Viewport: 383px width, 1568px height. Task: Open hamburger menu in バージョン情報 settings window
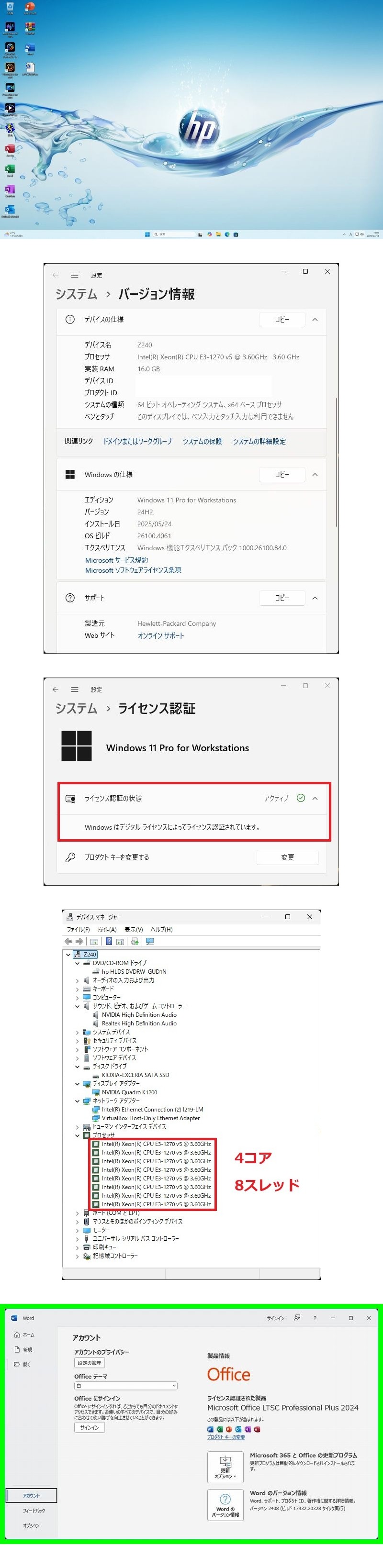[x=74, y=275]
